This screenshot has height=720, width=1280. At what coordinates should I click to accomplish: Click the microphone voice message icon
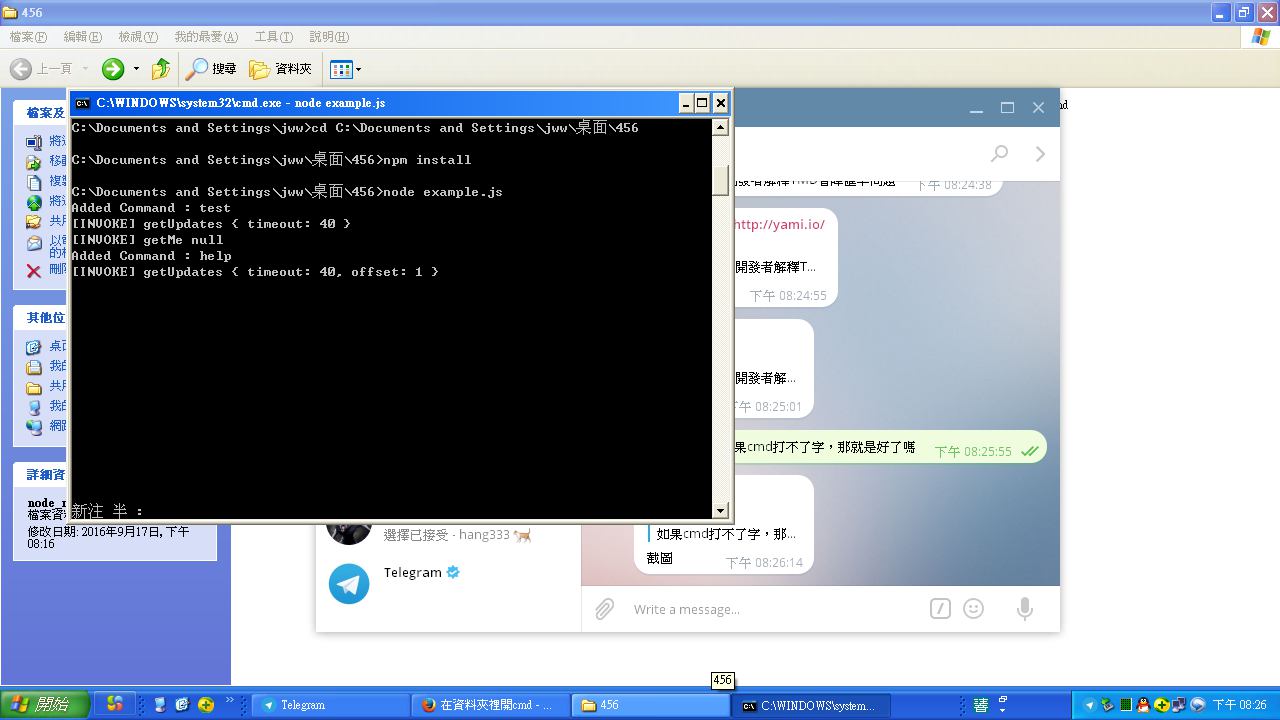1024,609
